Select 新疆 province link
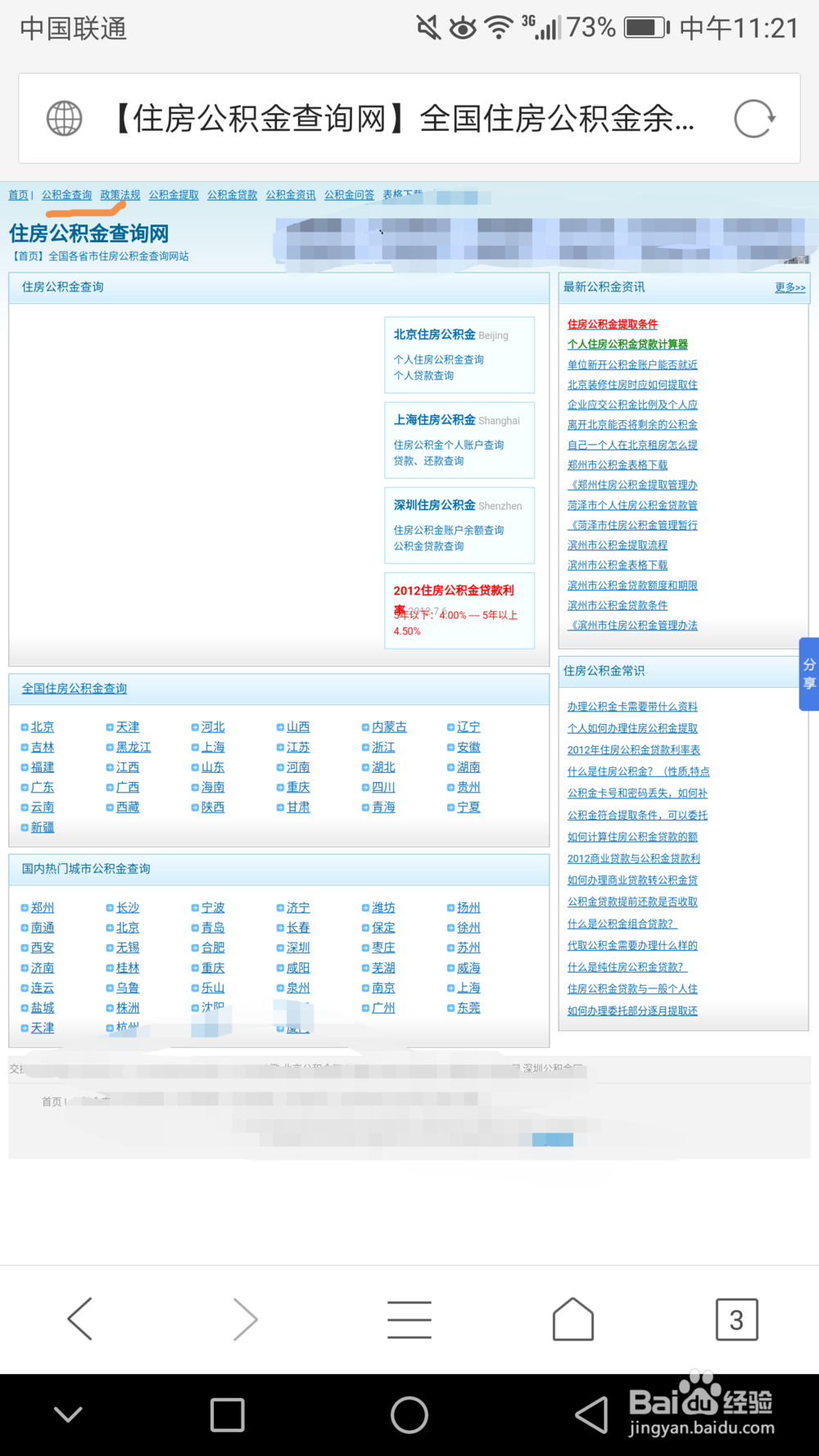Viewport: 819px width, 1456px height. tap(43, 827)
